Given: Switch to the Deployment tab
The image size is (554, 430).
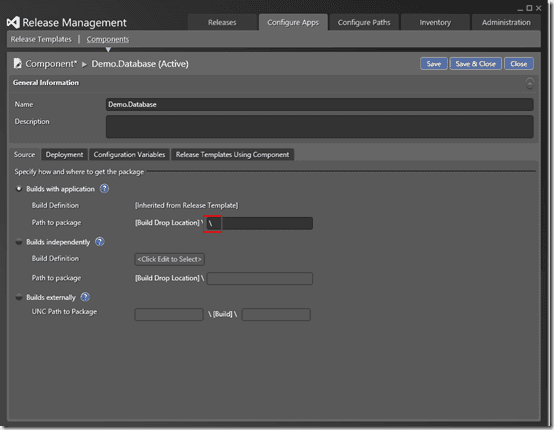Looking at the screenshot, I should coord(64,154).
